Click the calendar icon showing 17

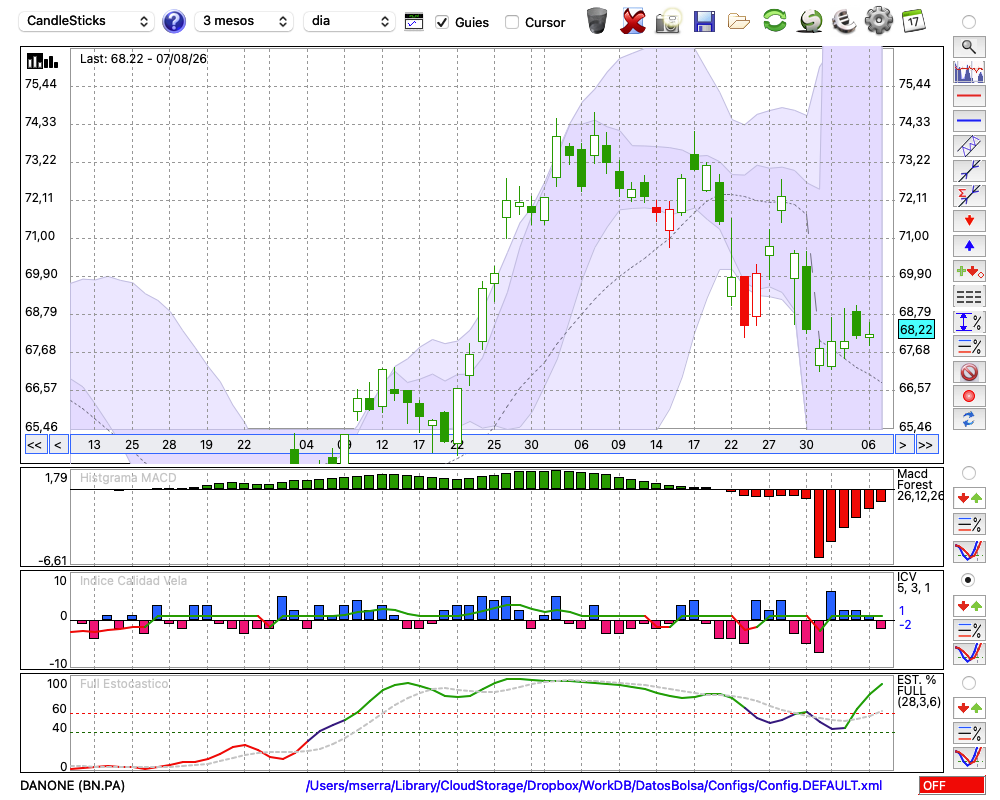point(913,21)
